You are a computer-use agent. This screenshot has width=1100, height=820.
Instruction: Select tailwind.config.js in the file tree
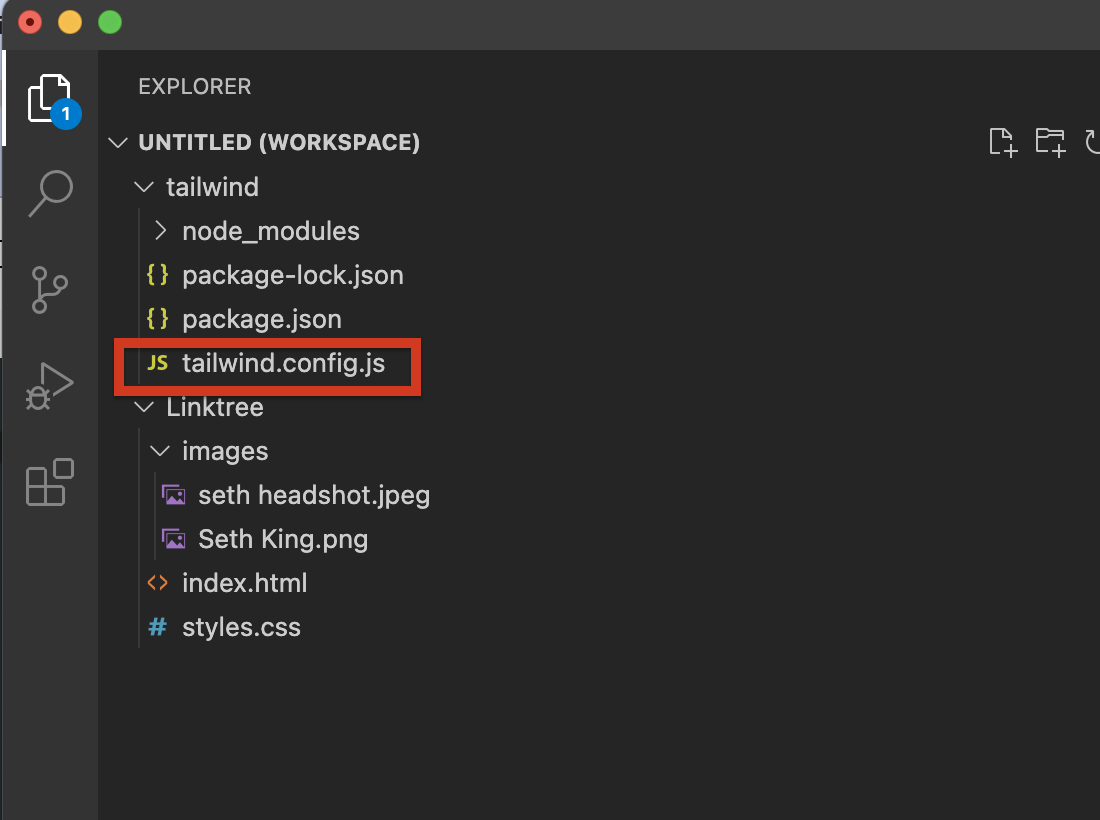(283, 363)
